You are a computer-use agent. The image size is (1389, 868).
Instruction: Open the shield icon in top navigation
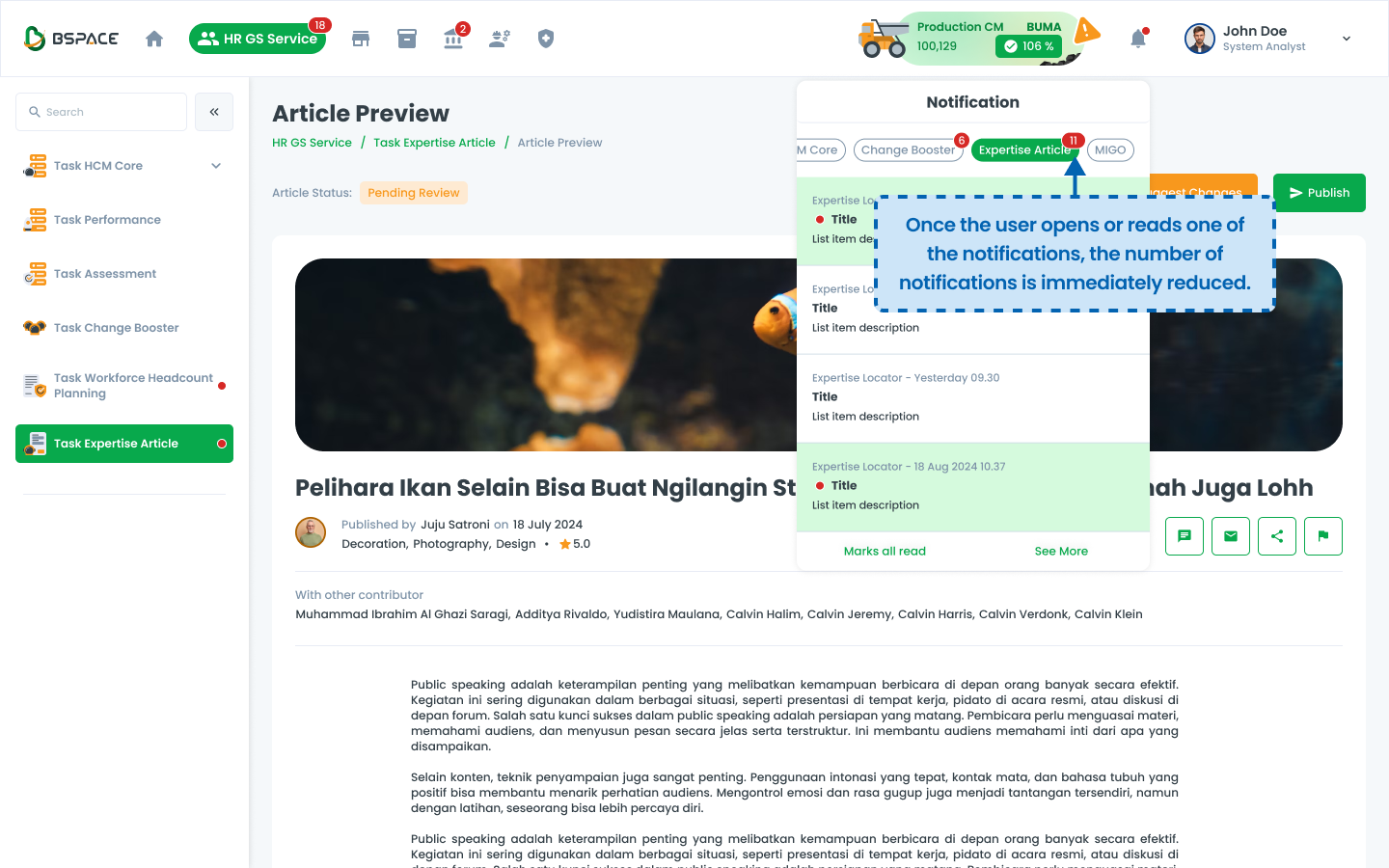pos(546,39)
